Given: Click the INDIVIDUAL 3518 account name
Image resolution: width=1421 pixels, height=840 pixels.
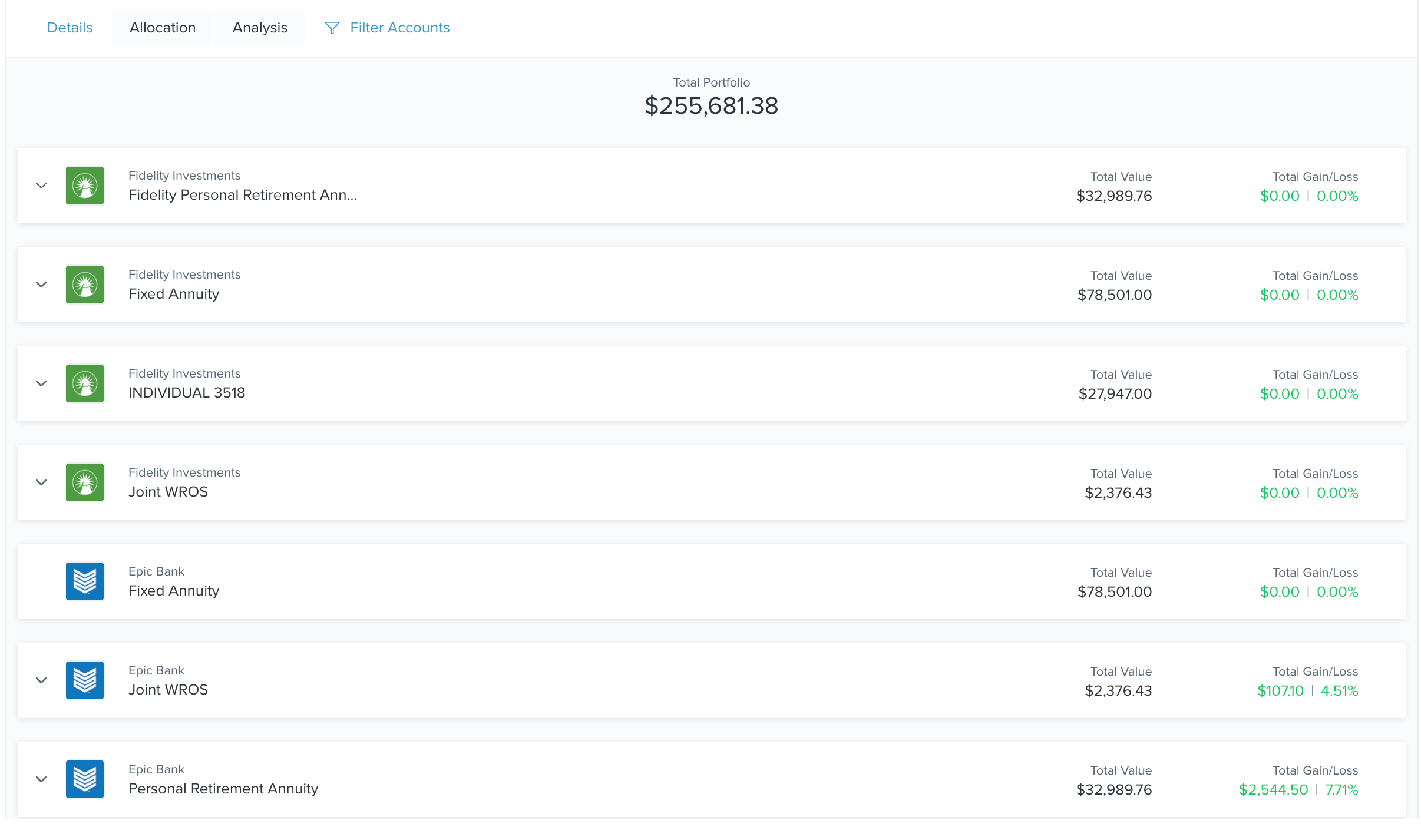Looking at the screenshot, I should pyautogui.click(x=187, y=393).
